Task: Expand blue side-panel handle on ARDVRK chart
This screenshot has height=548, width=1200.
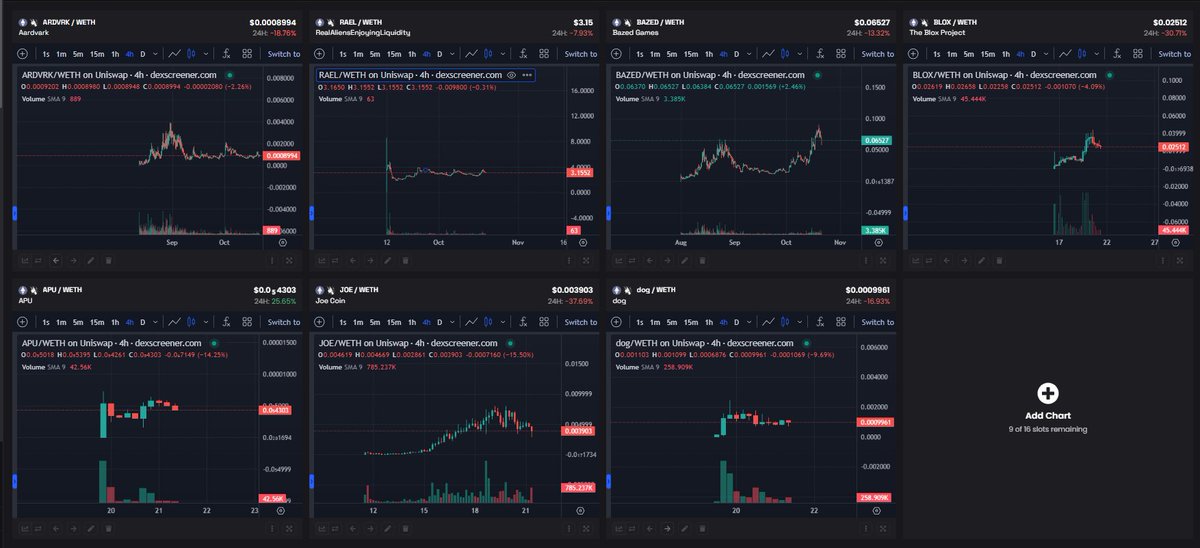Action: tap(14, 212)
